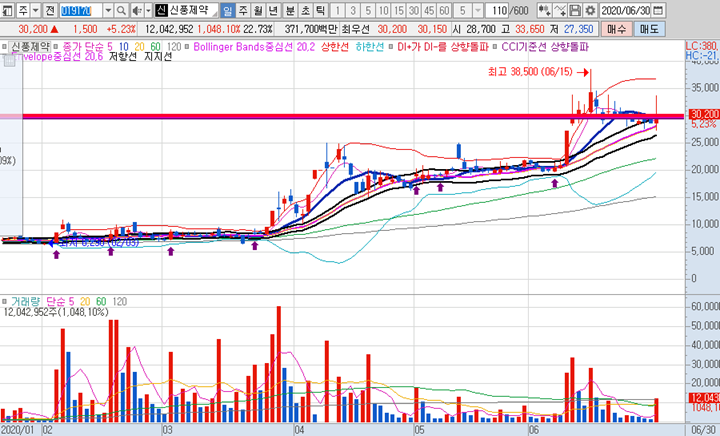Switch to the 분 minute chart tab
This screenshot has width=720, height=436.
pyautogui.click(x=290, y=10)
